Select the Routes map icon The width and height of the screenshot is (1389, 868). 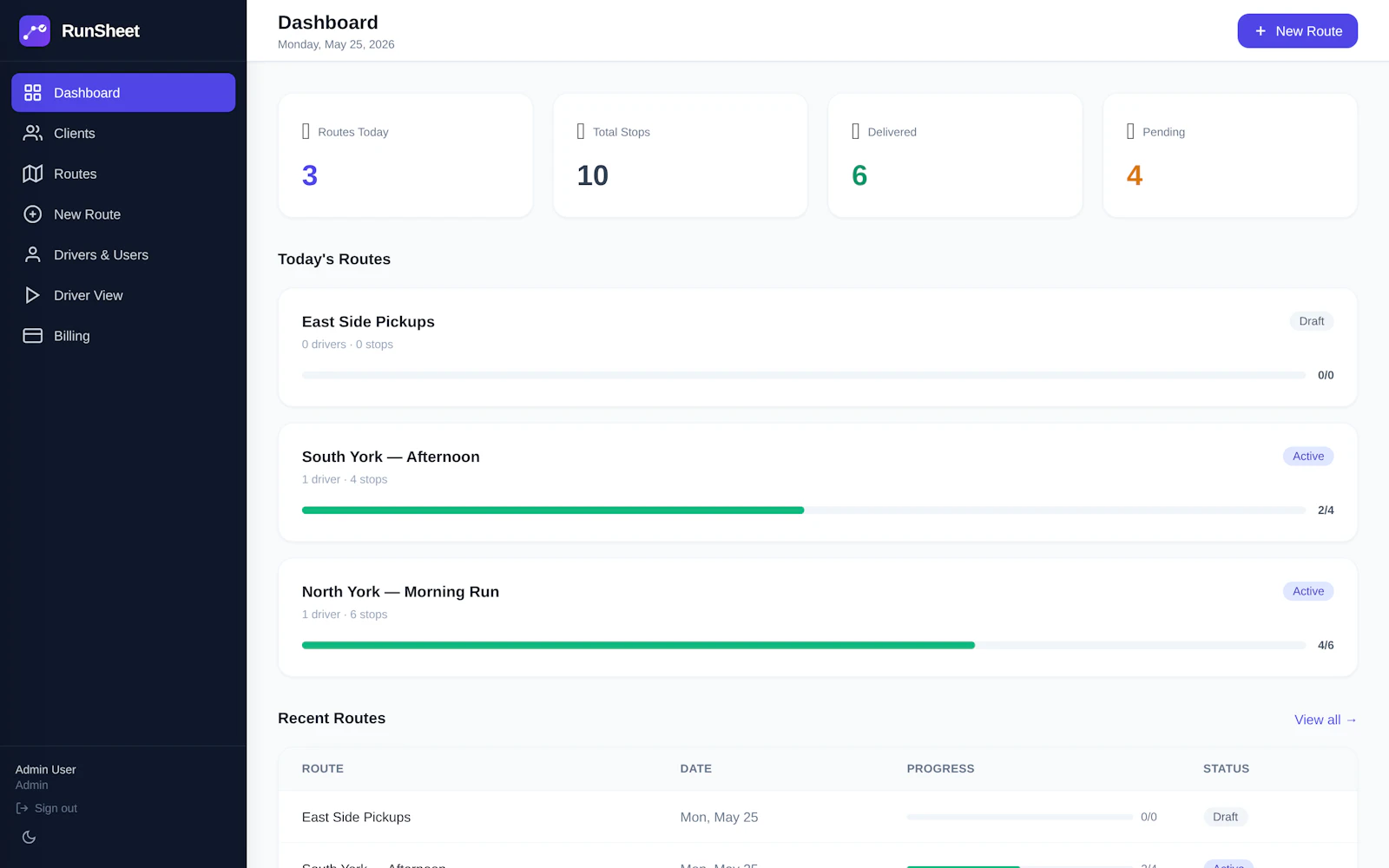click(x=33, y=174)
